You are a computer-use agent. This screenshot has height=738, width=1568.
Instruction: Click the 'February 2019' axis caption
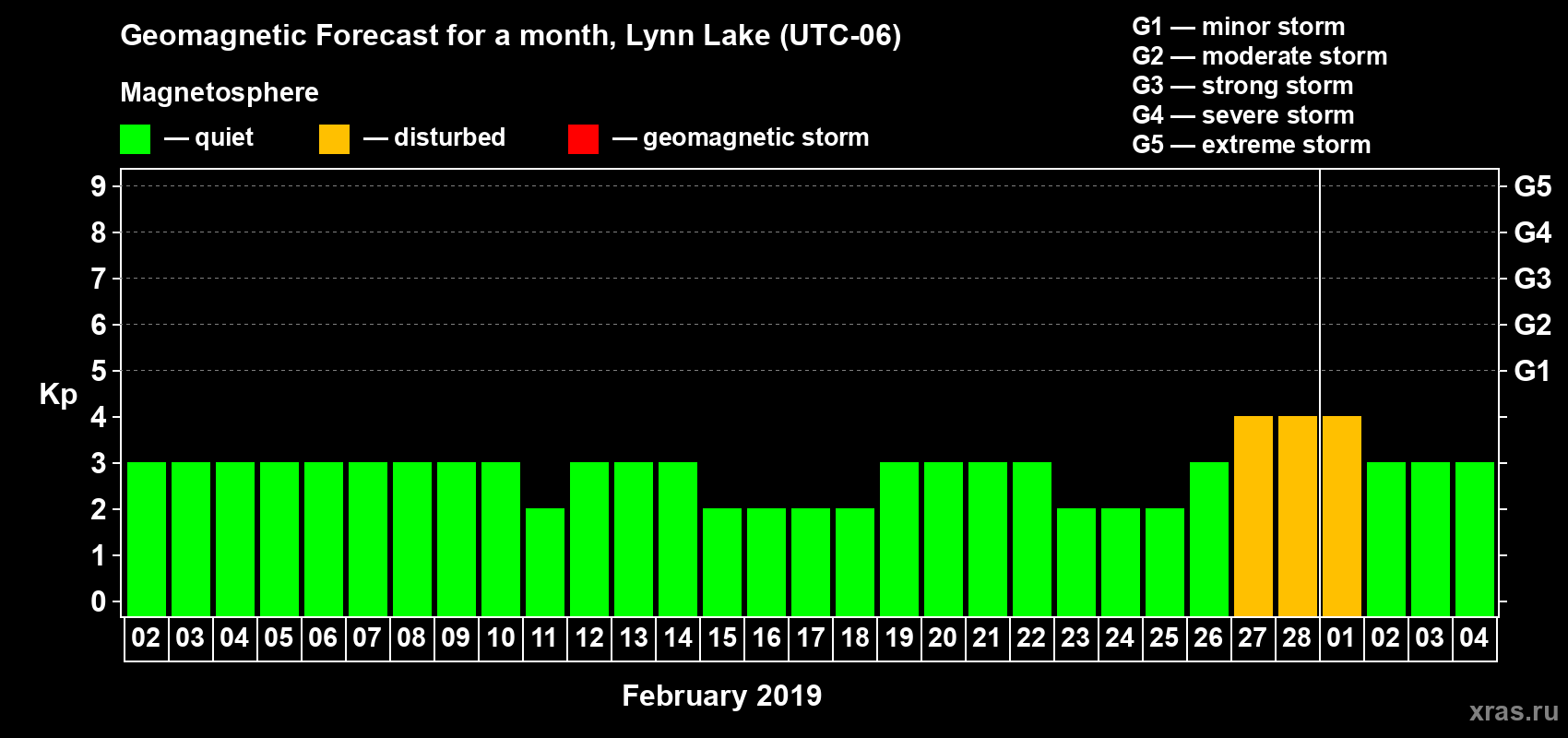[721, 696]
